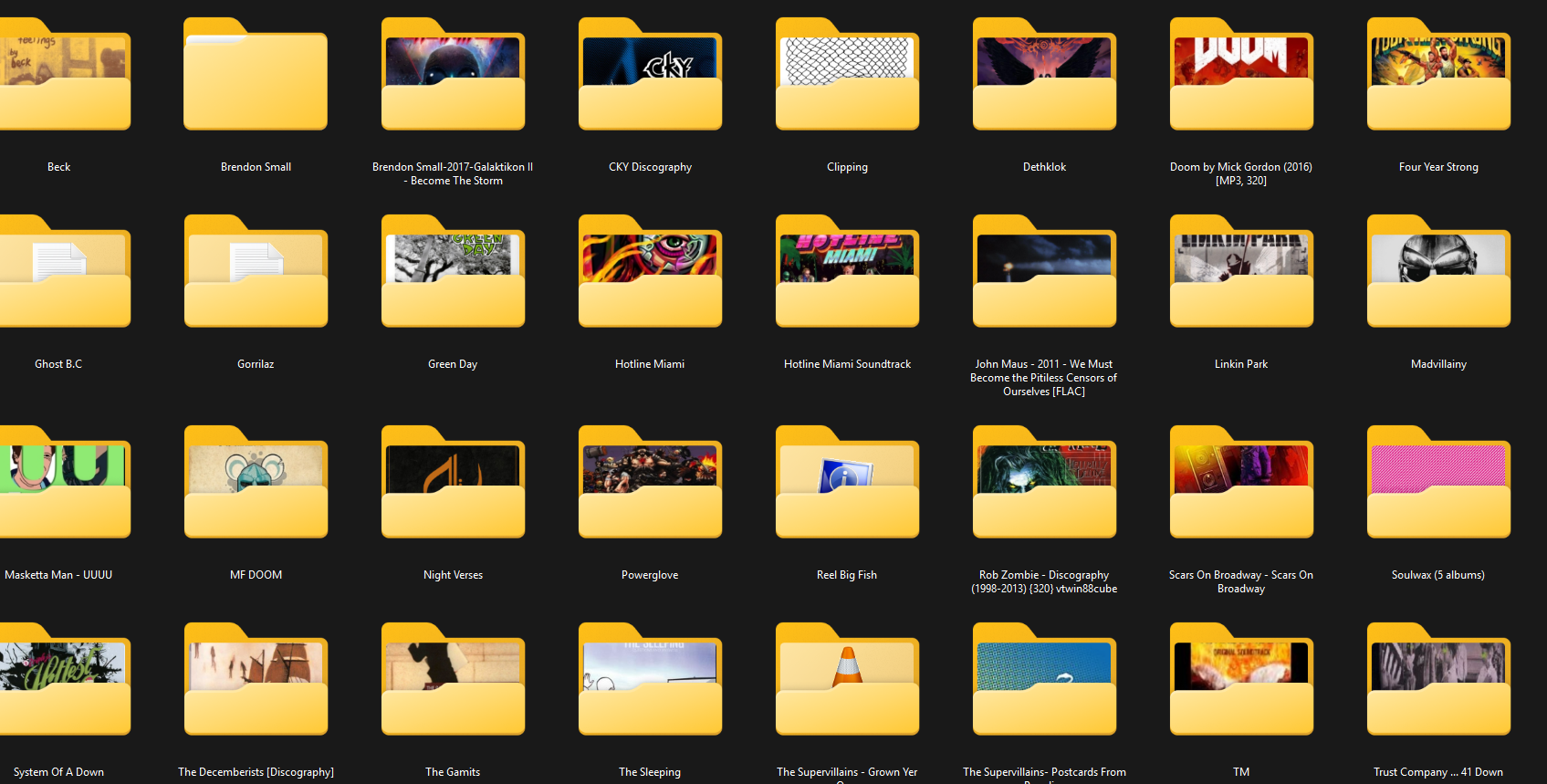Screen dimensions: 1547x784
Task: Open the CKY Discography folder icon
Action: (x=650, y=74)
